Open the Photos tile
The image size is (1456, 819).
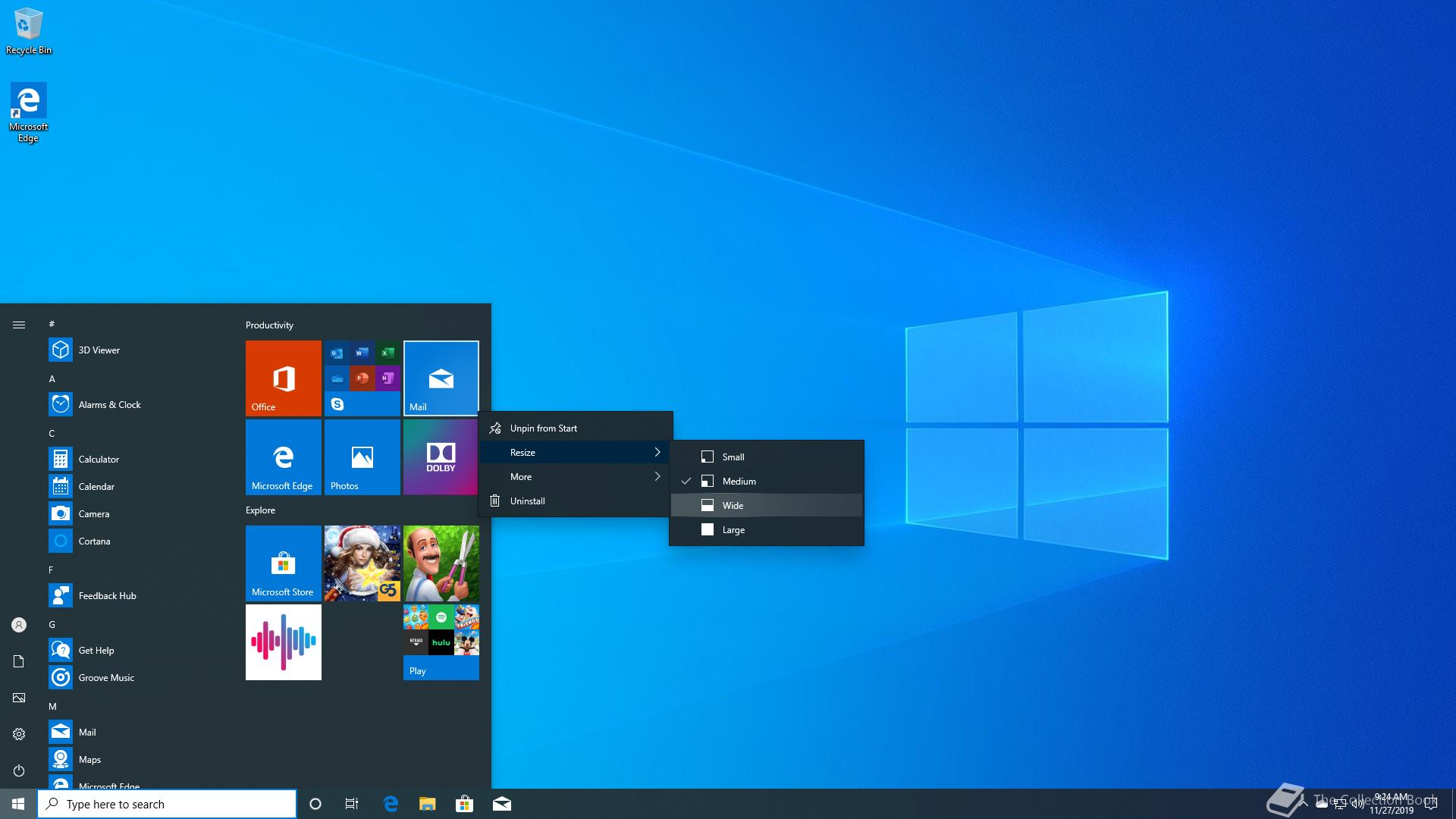362,457
